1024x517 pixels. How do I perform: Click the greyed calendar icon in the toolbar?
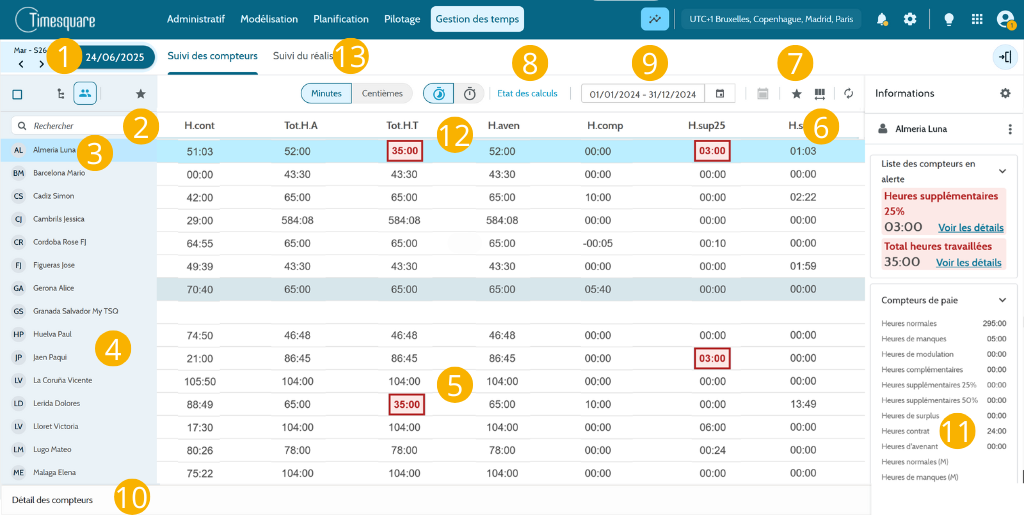click(x=762, y=93)
